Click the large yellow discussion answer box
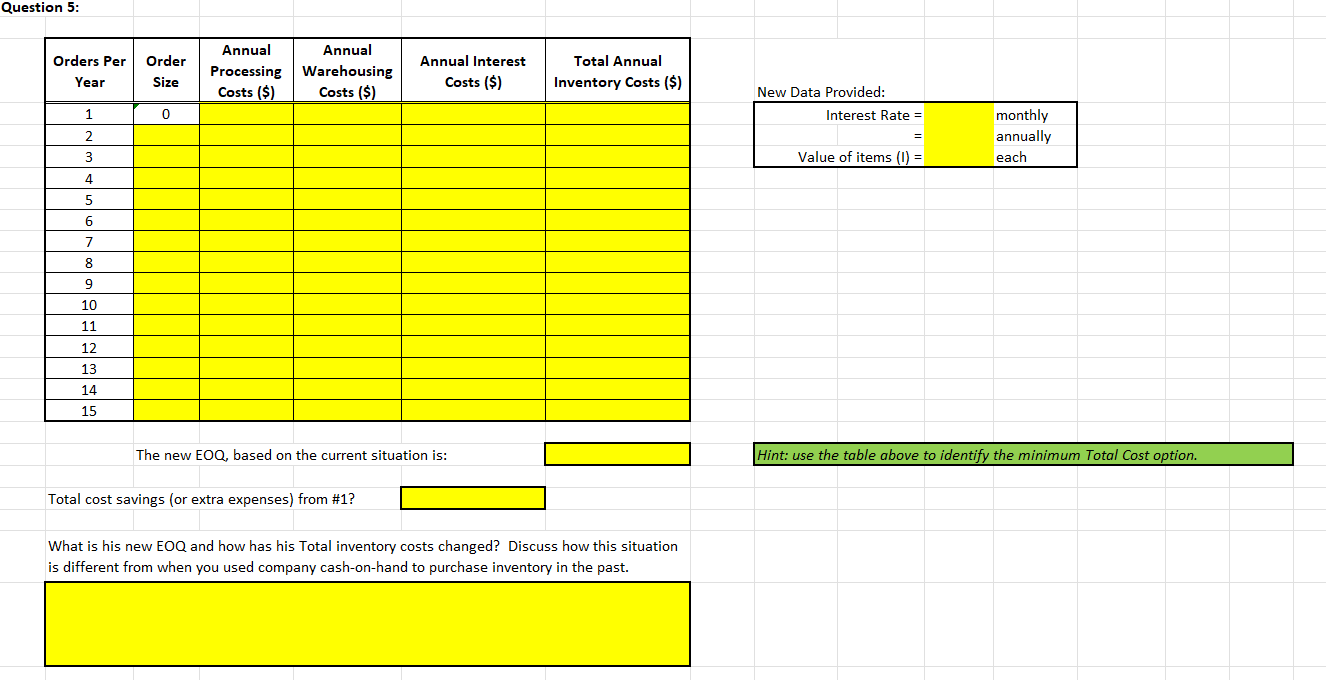 pyautogui.click(x=367, y=624)
